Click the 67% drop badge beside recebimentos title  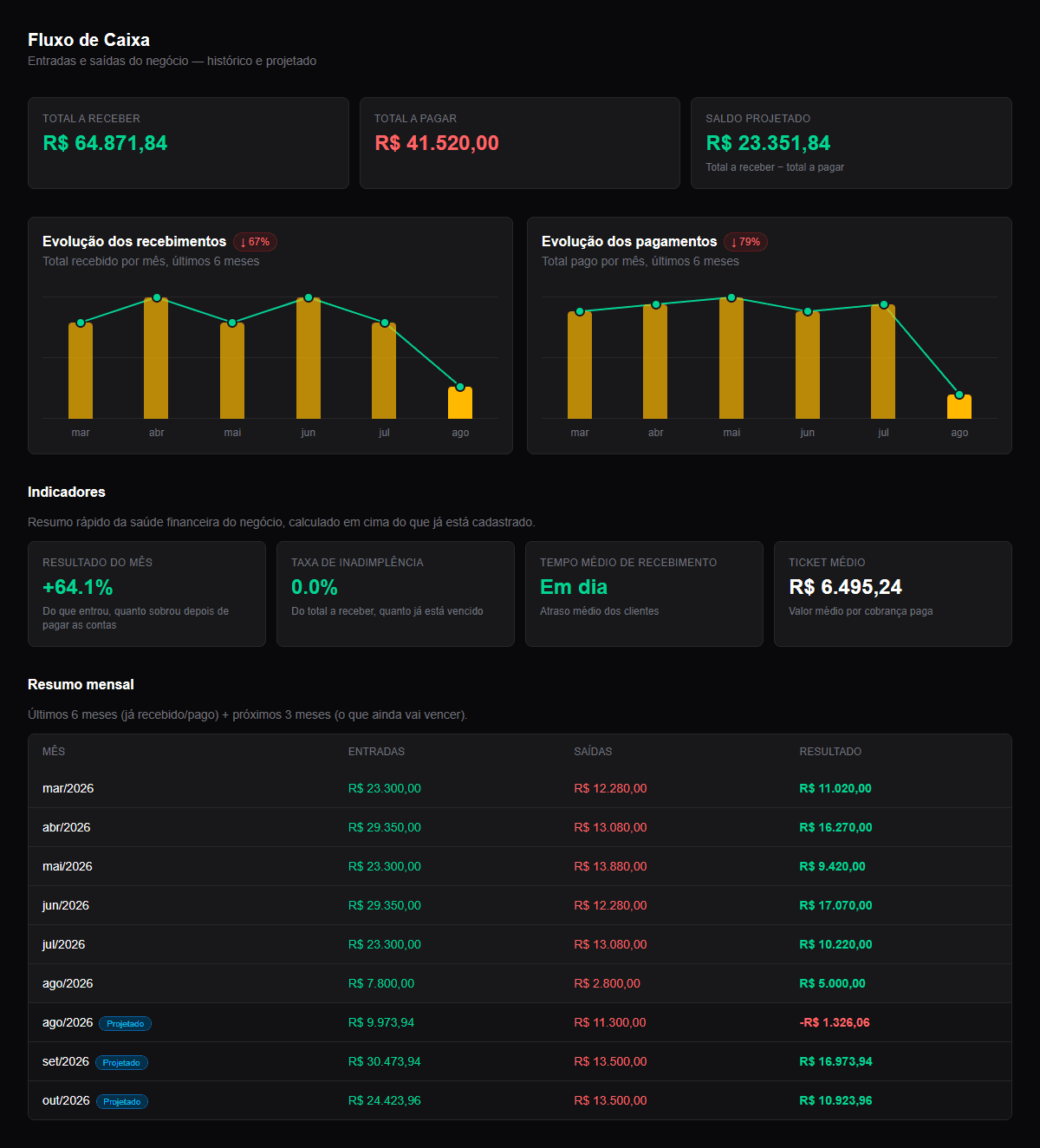[255, 242]
